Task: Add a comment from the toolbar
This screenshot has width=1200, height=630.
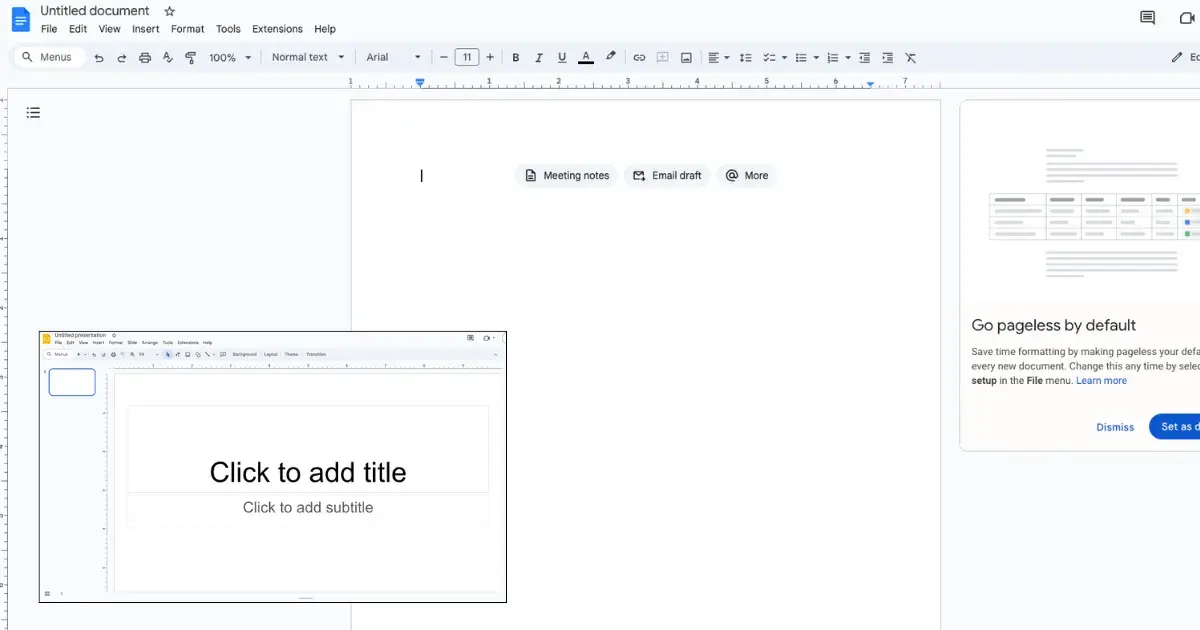Action: (x=663, y=58)
